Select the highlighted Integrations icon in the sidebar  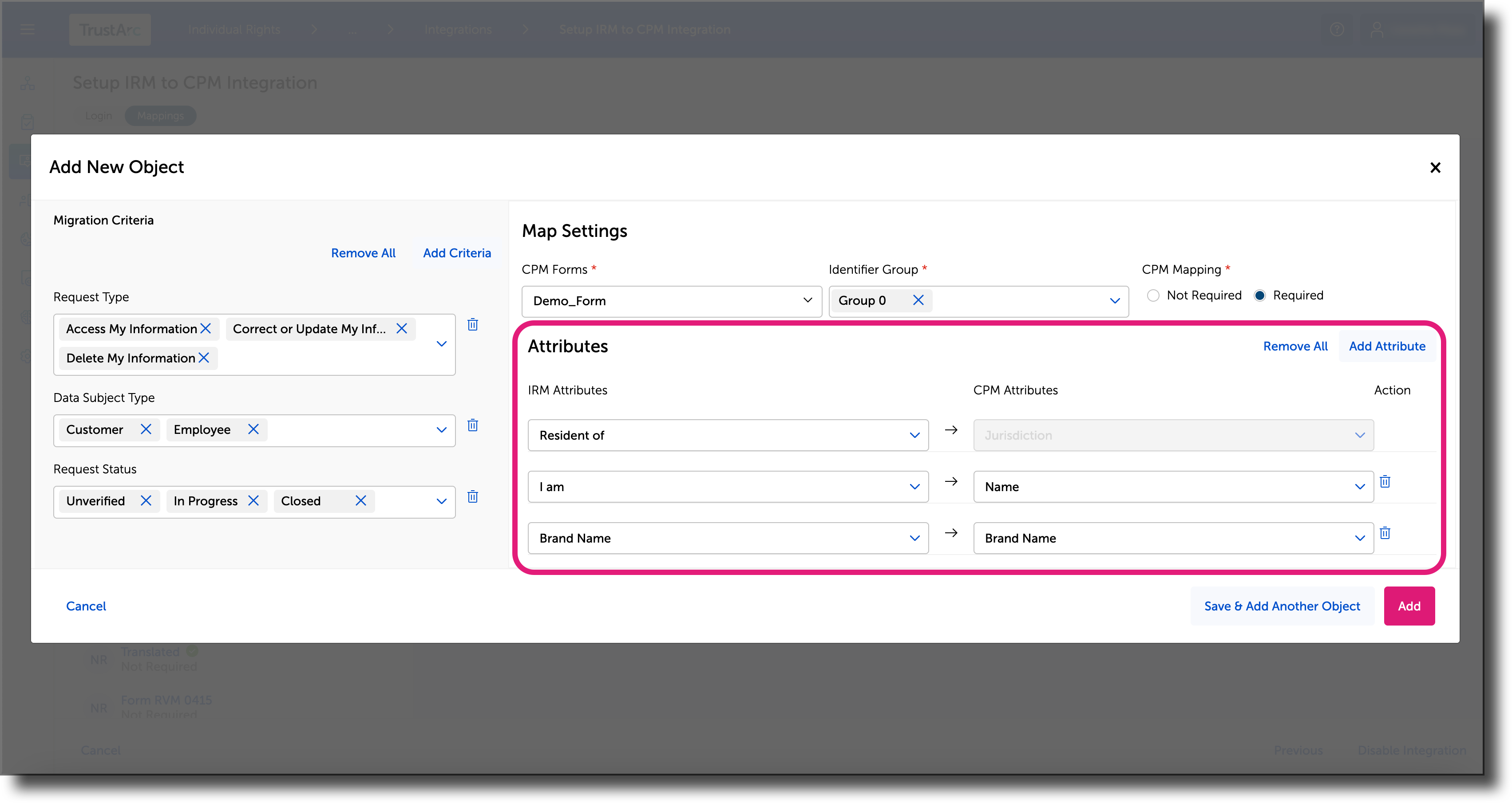pyautogui.click(x=26, y=160)
